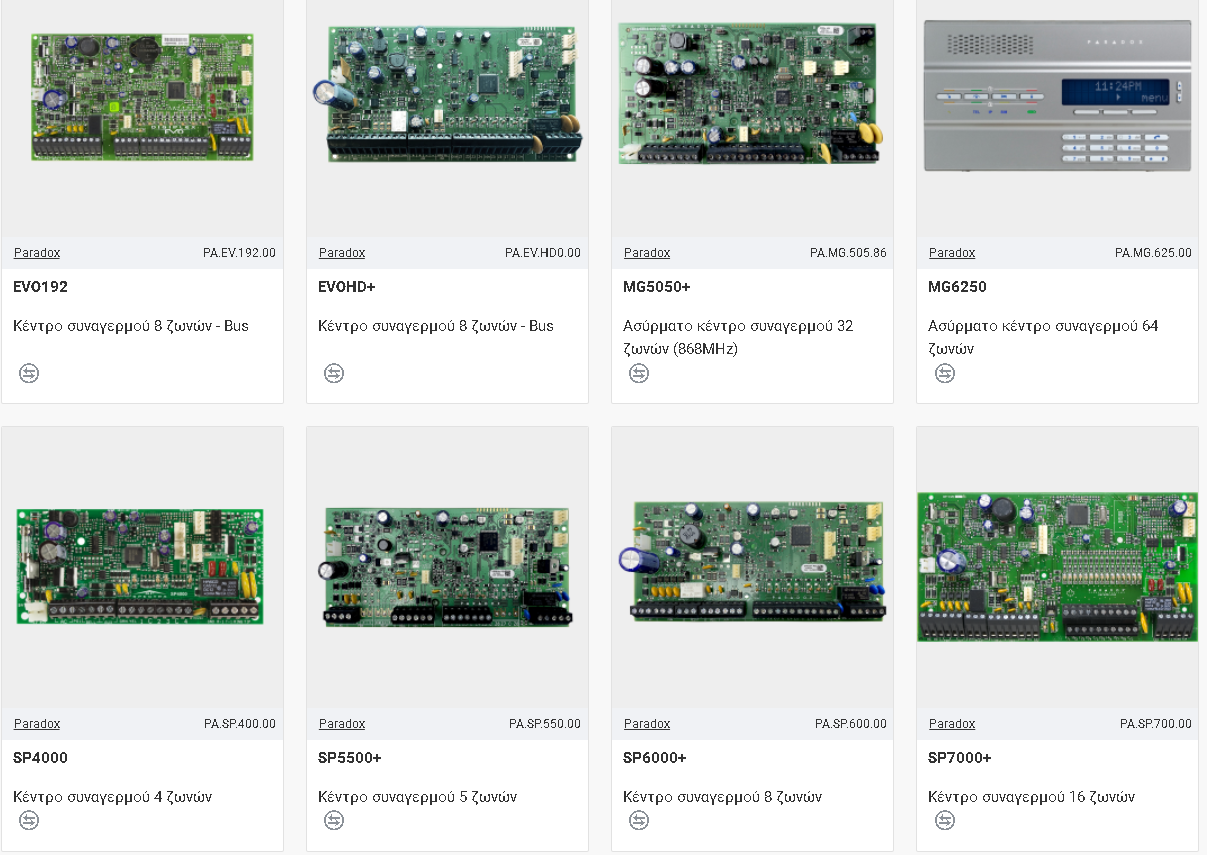Click product code PA.SP.700.00
Viewport: 1207px width, 855px height.
1156,724
